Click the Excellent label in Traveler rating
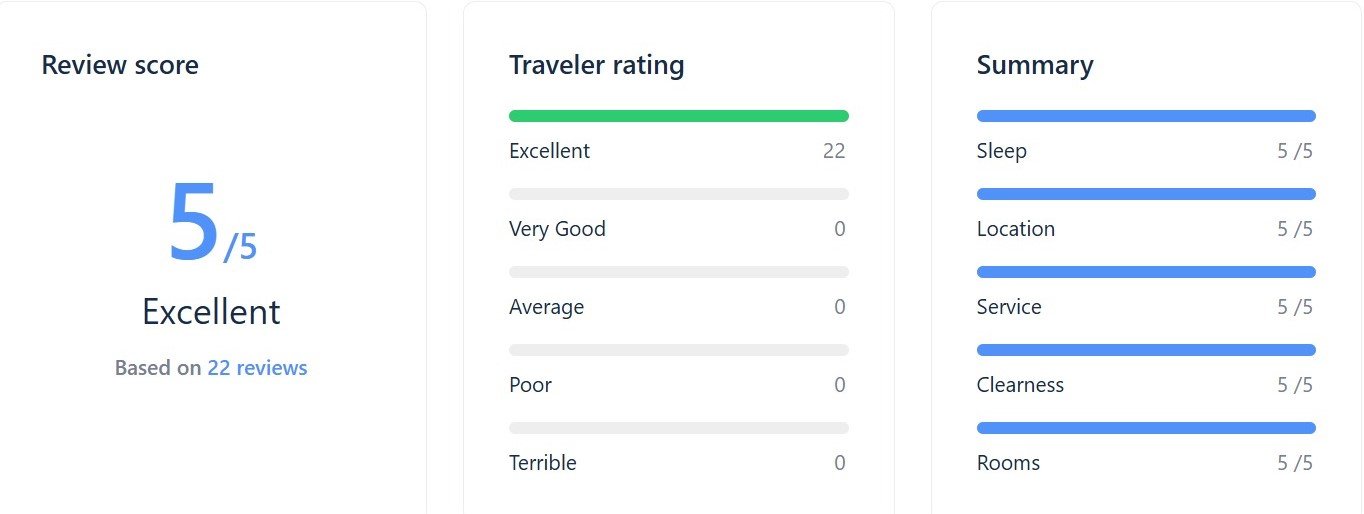The image size is (1364, 514). [549, 151]
